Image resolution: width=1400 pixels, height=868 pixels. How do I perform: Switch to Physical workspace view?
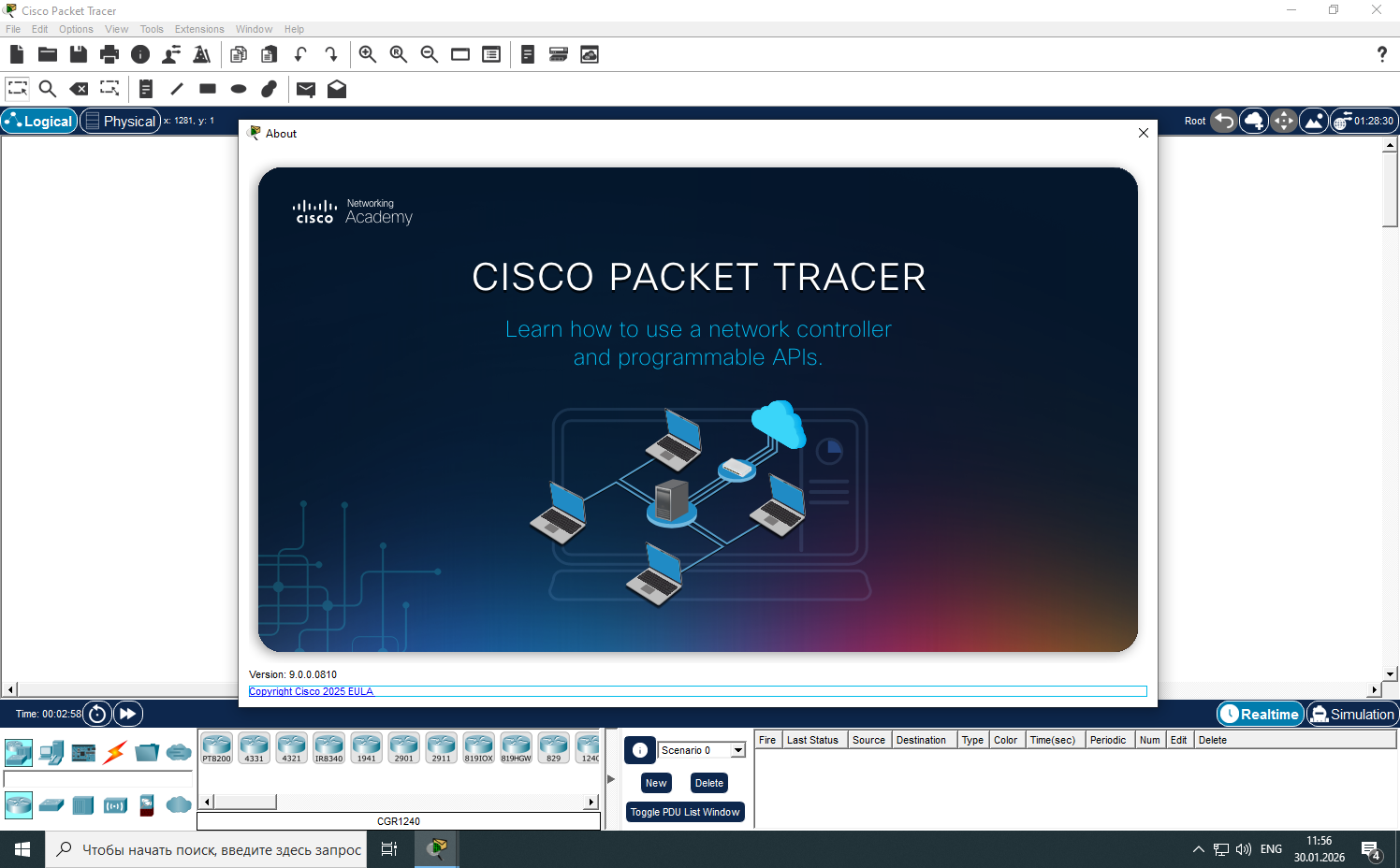(120, 121)
